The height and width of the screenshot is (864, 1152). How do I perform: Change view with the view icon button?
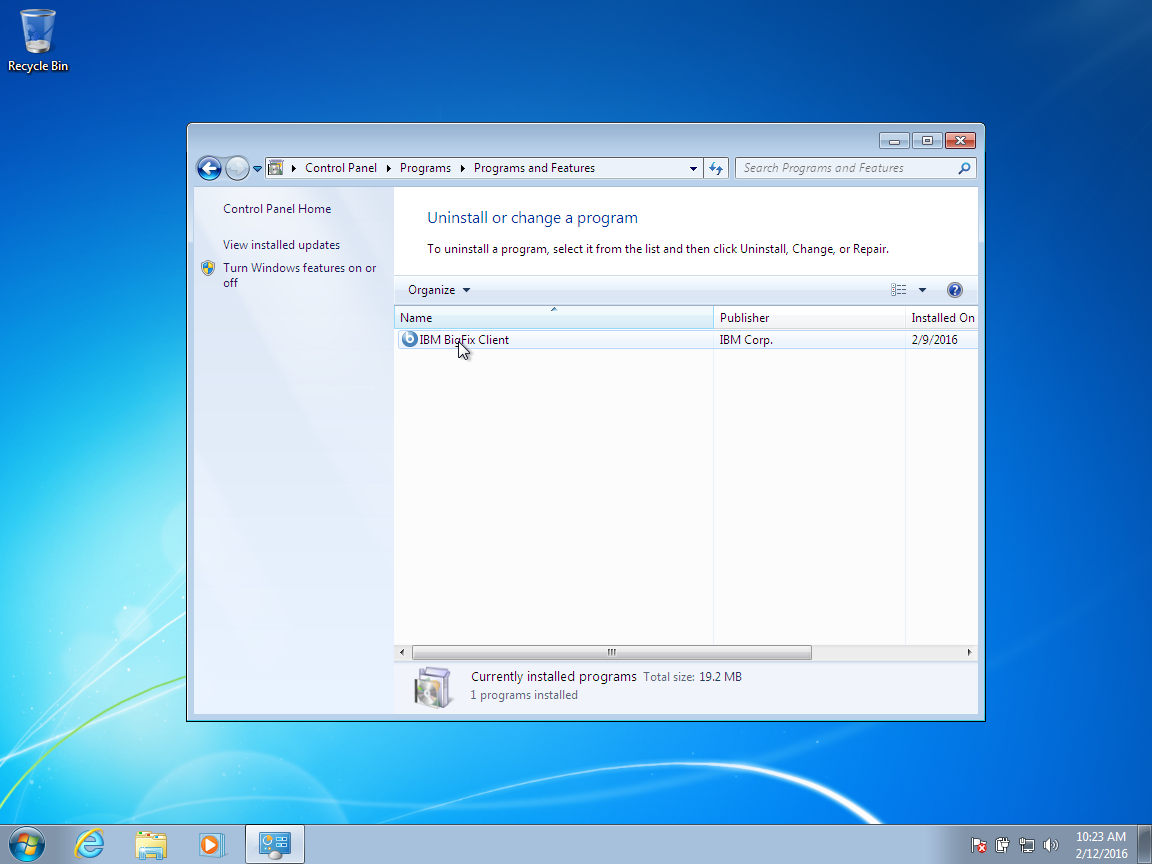pos(899,290)
